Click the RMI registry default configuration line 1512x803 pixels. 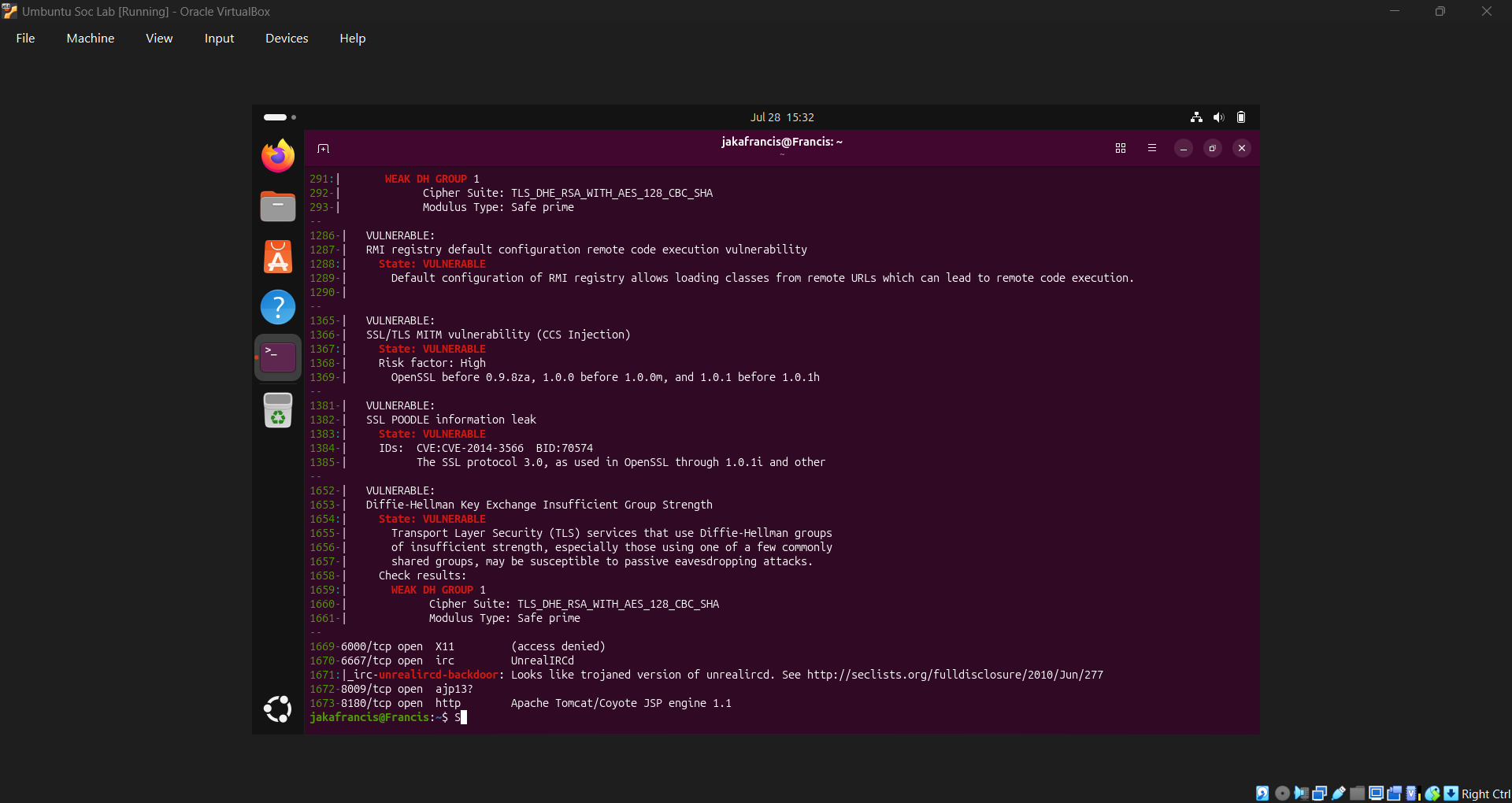[x=587, y=250]
